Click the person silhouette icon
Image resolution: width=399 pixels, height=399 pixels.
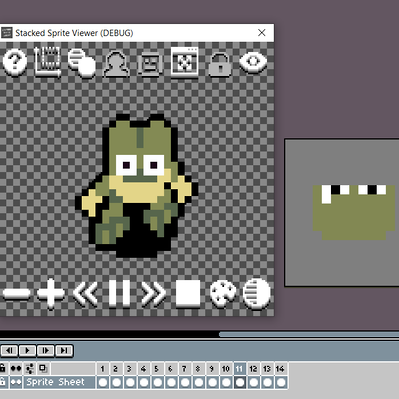click(116, 64)
